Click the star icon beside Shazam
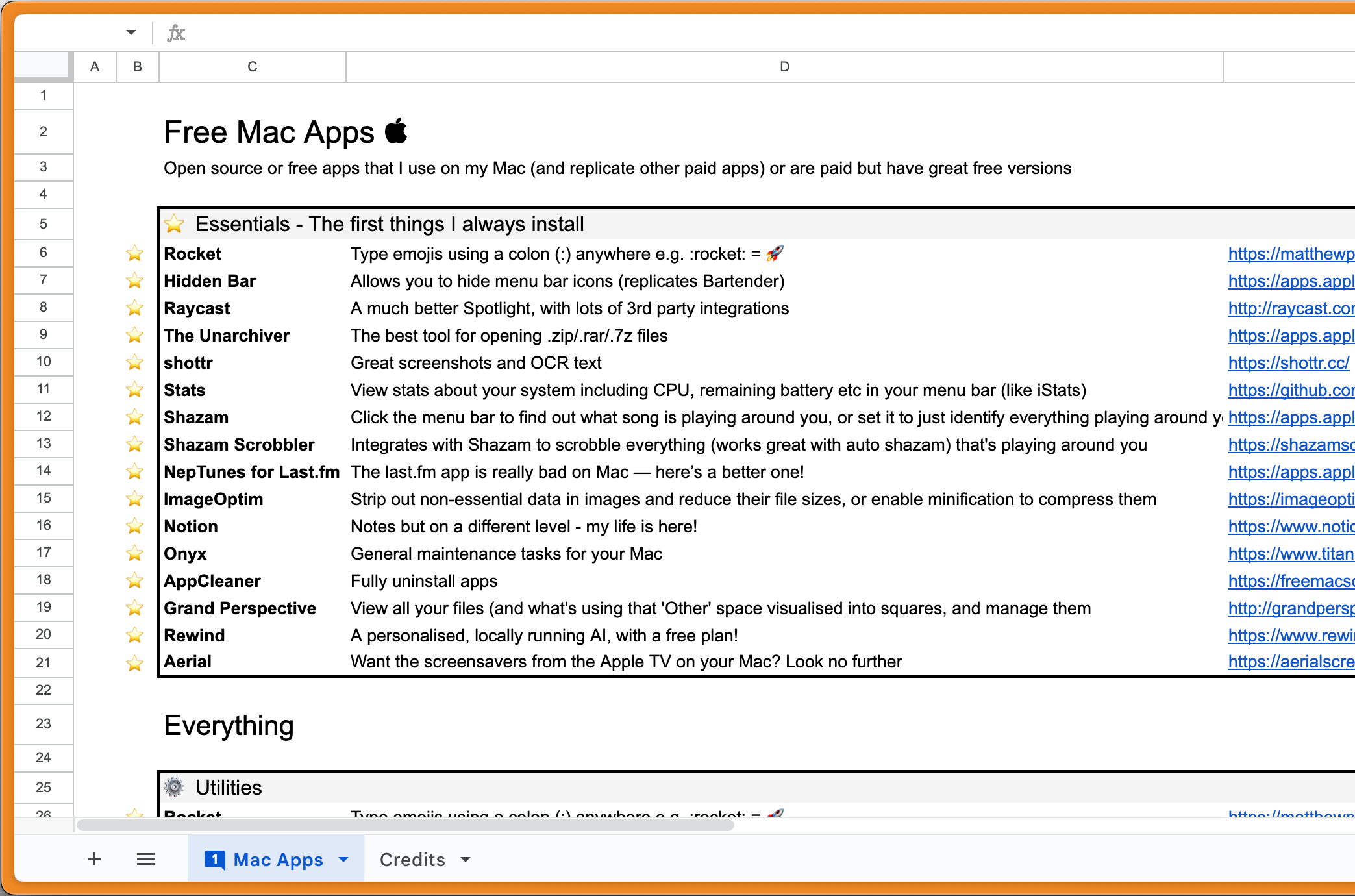Screen dimensions: 1355x896 click(x=135, y=417)
